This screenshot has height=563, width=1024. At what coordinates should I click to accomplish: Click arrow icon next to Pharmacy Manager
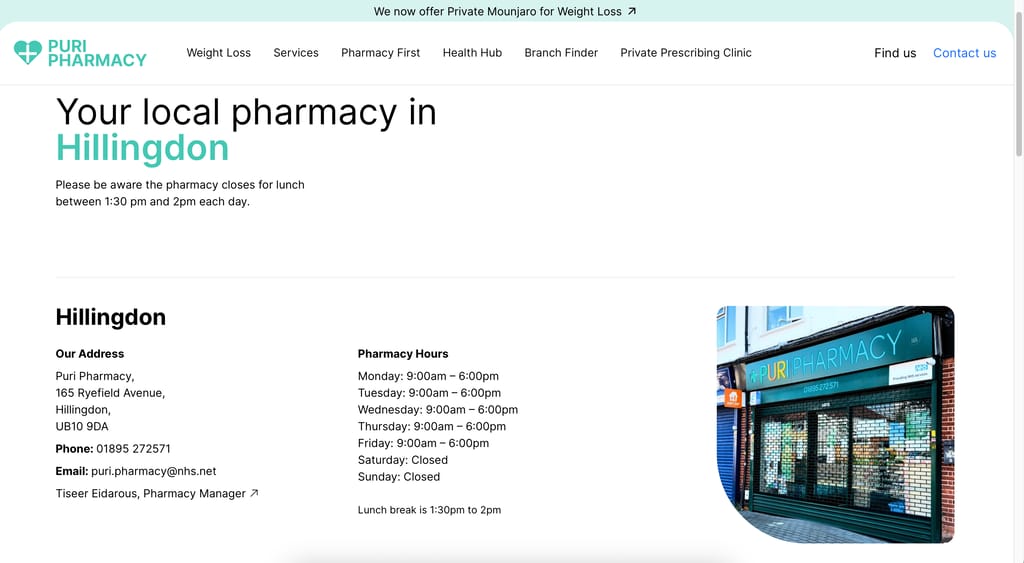point(254,493)
